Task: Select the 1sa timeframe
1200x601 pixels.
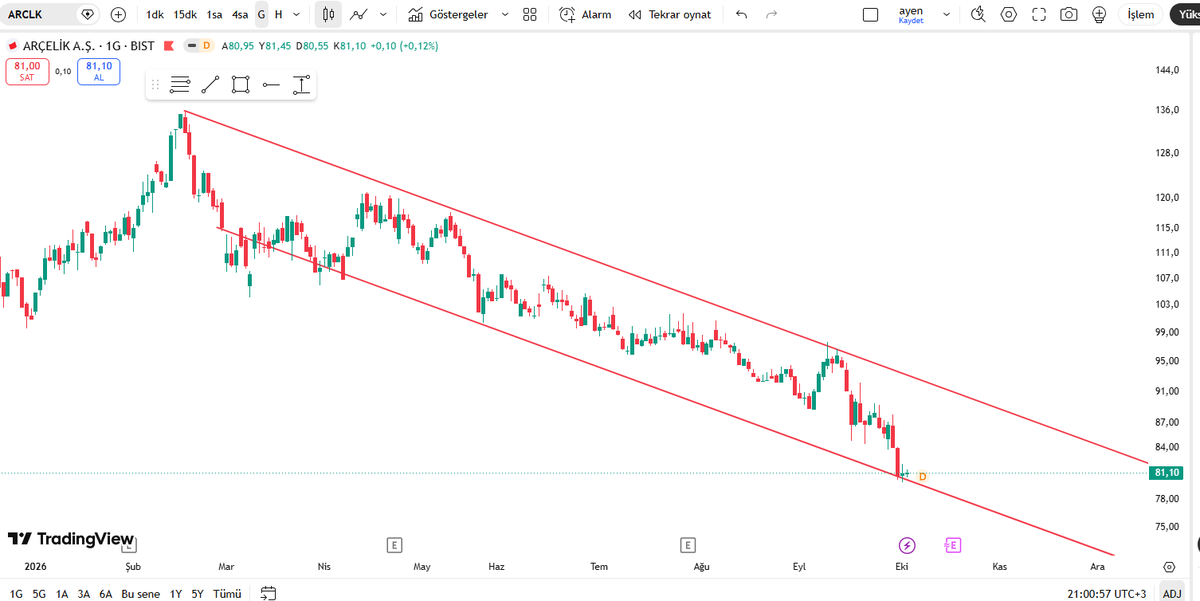Action: (214, 15)
